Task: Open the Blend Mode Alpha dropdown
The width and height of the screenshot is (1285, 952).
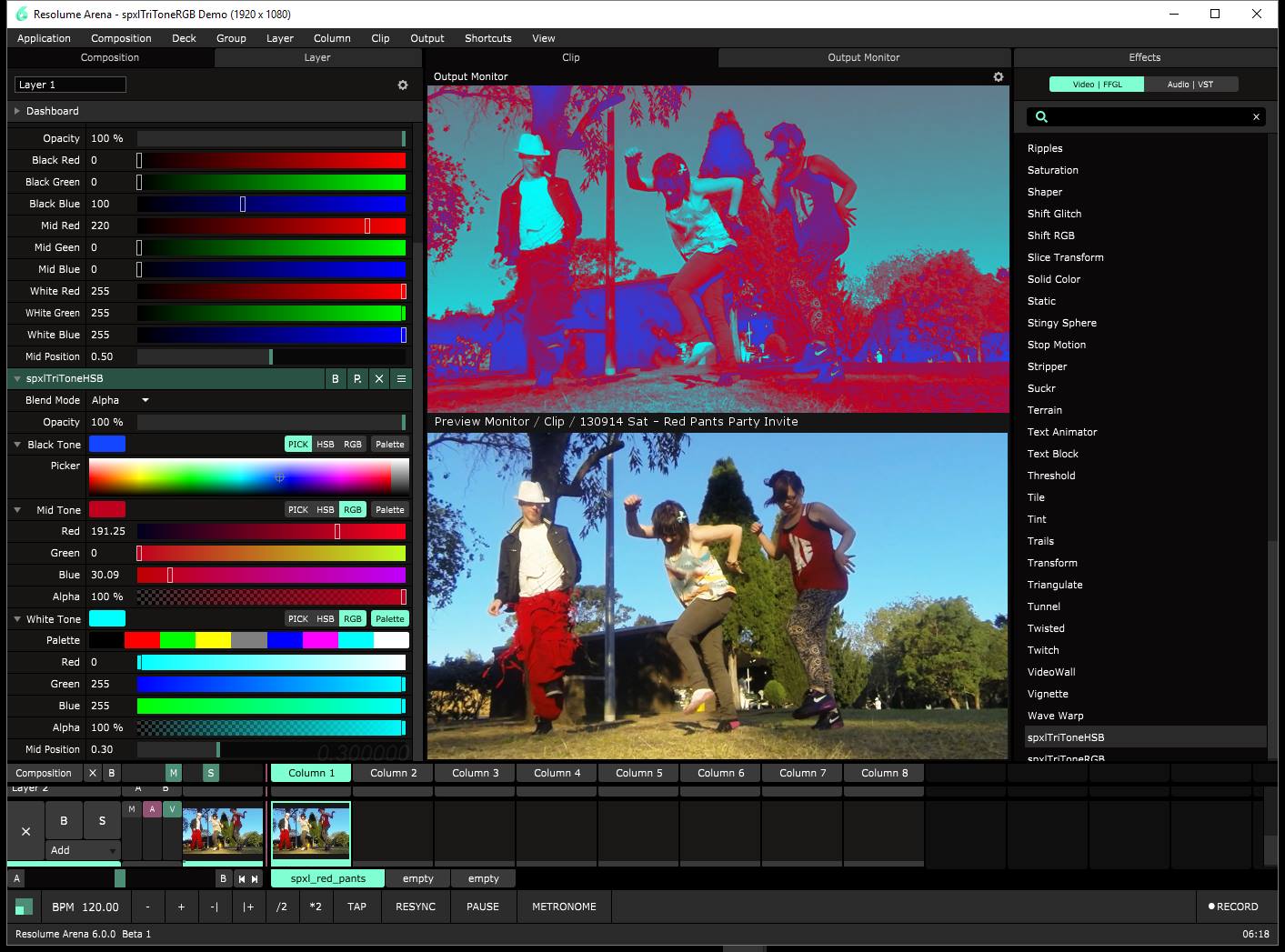Action: pyautogui.click(x=120, y=400)
